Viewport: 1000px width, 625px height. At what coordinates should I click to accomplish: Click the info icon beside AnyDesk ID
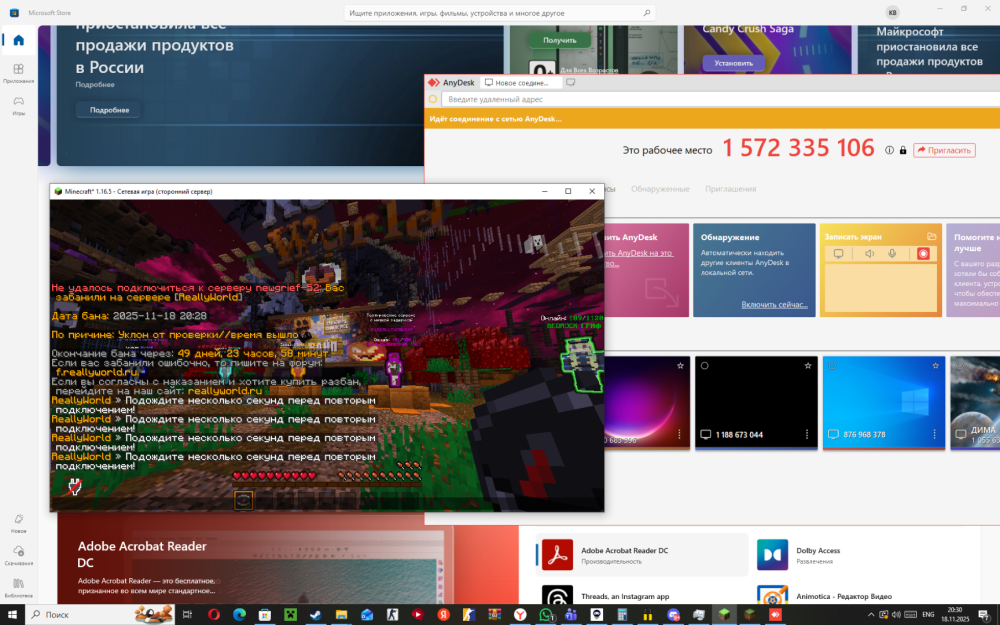tap(889, 150)
